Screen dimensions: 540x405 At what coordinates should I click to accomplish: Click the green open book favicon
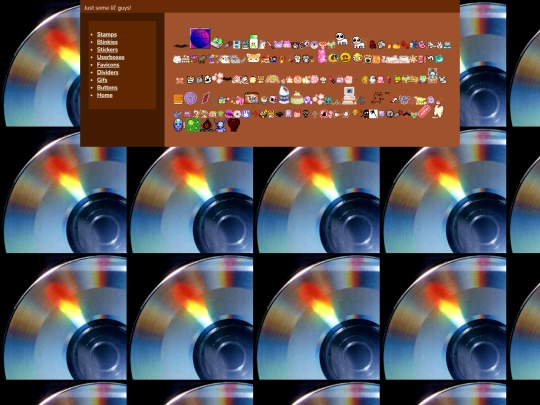[x=217, y=43]
